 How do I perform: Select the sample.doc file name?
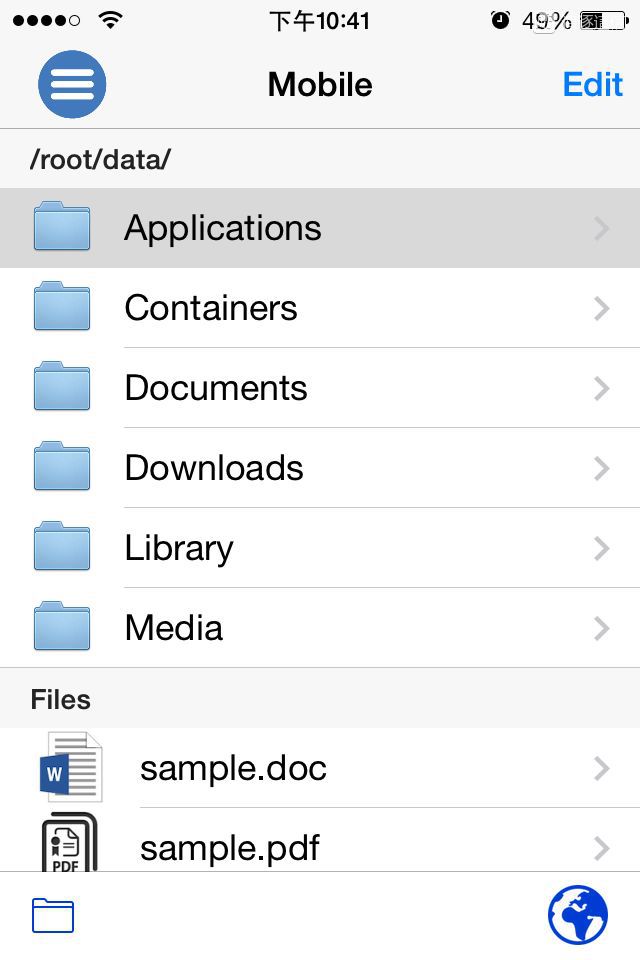coord(233,768)
